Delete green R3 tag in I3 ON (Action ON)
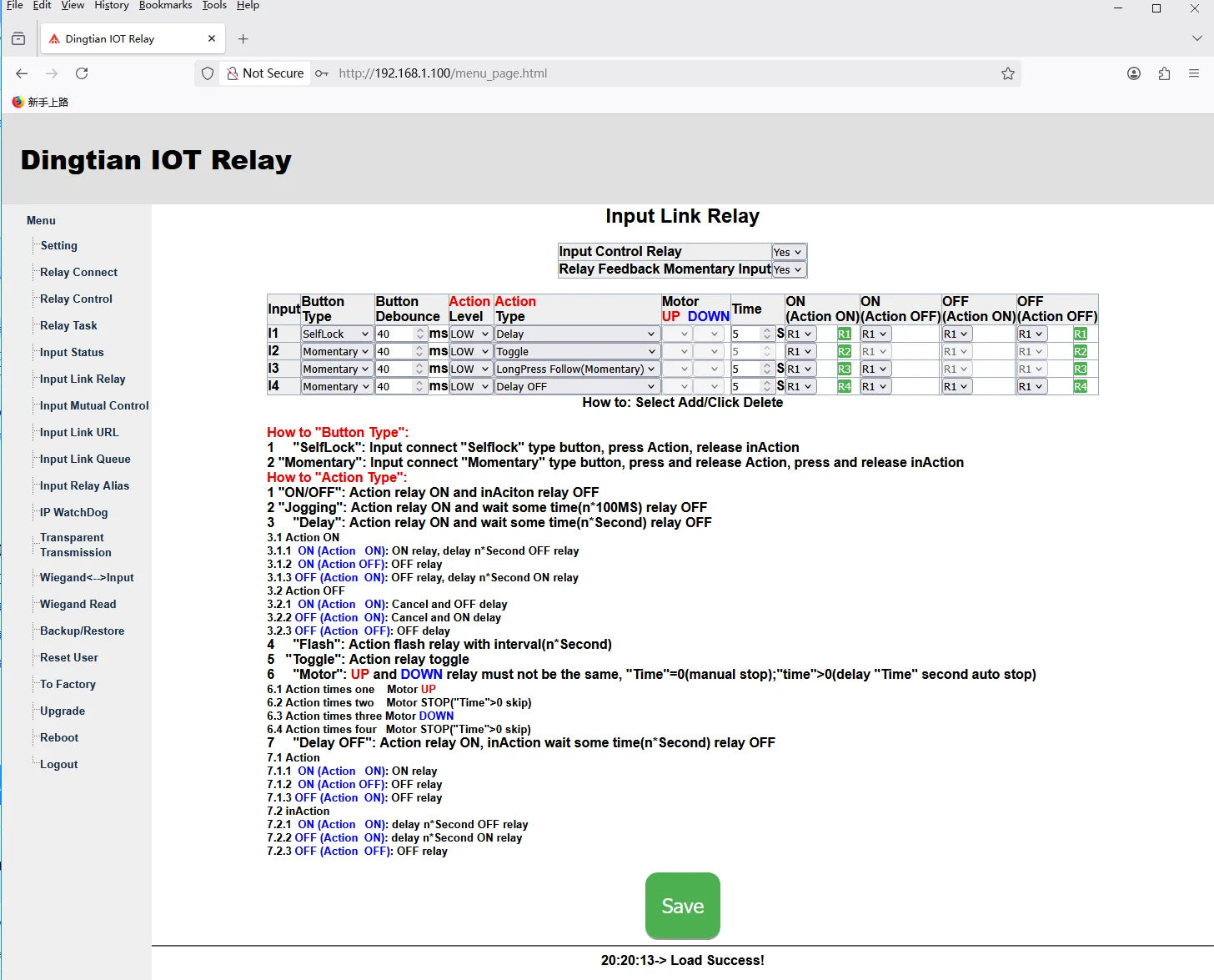The height and width of the screenshot is (980, 1214). click(x=844, y=369)
